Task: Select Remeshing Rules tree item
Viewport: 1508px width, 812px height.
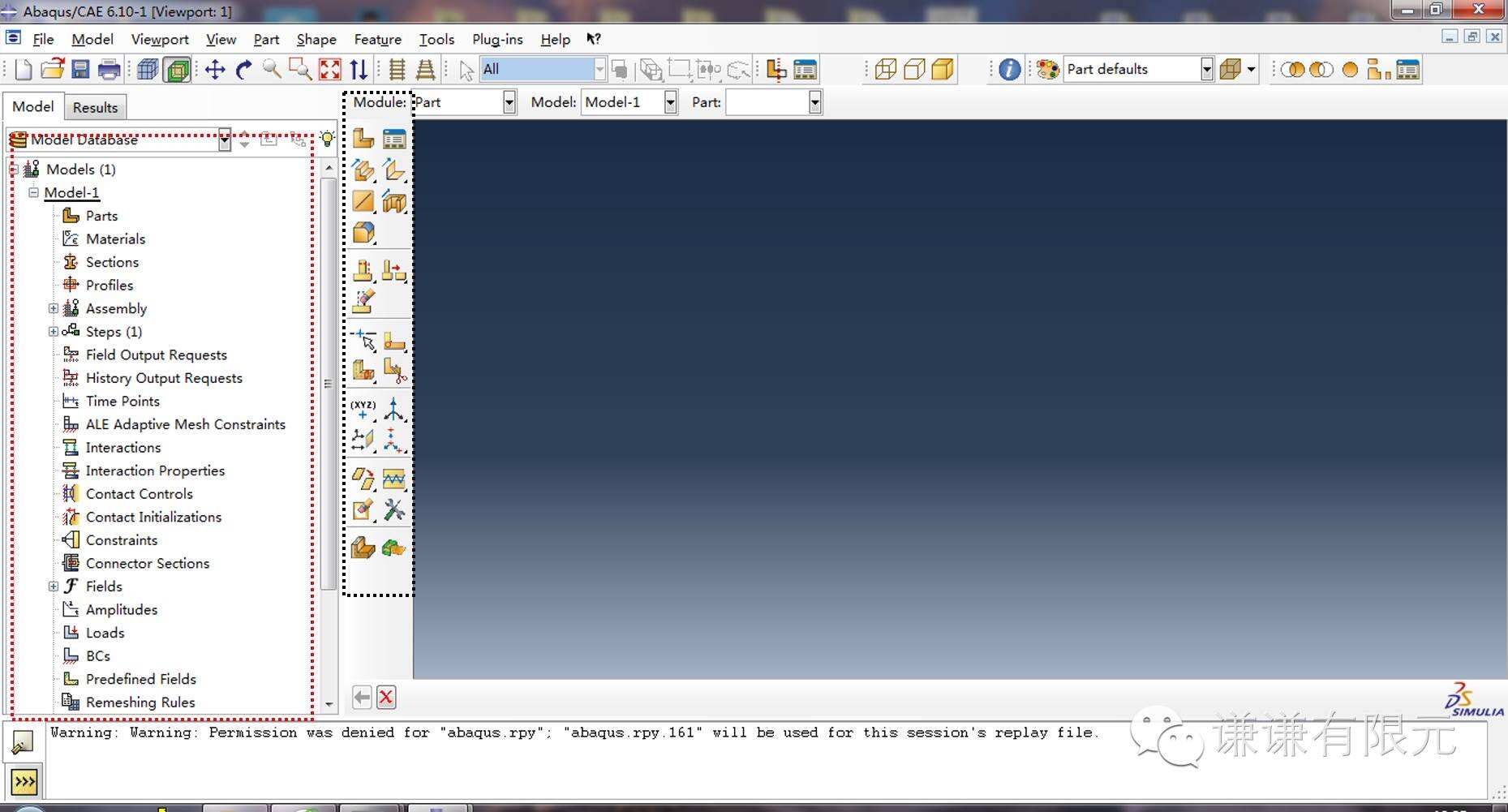Action: (x=140, y=702)
